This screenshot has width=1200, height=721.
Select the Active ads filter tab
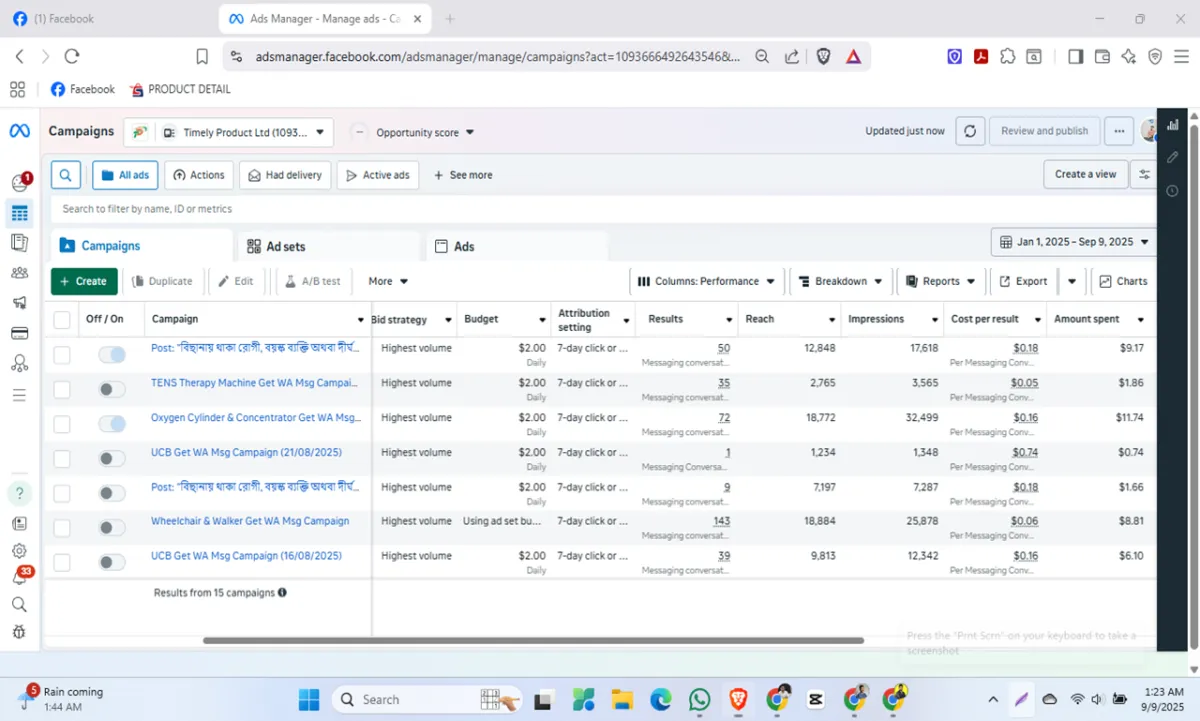coord(377,175)
